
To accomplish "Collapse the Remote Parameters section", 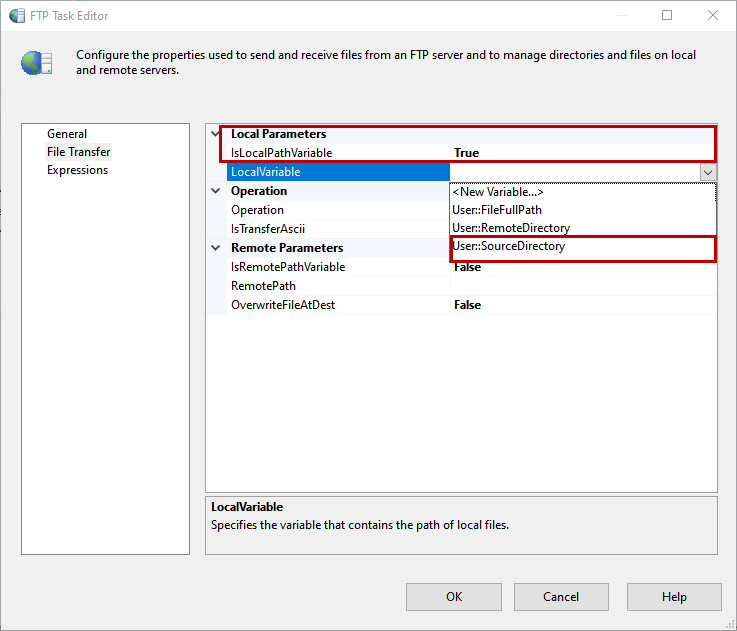I will pos(216,248).
